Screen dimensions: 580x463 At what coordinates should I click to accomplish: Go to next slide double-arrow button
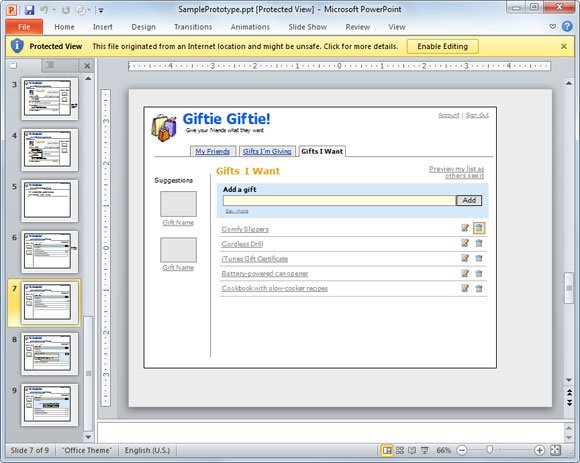[569, 402]
